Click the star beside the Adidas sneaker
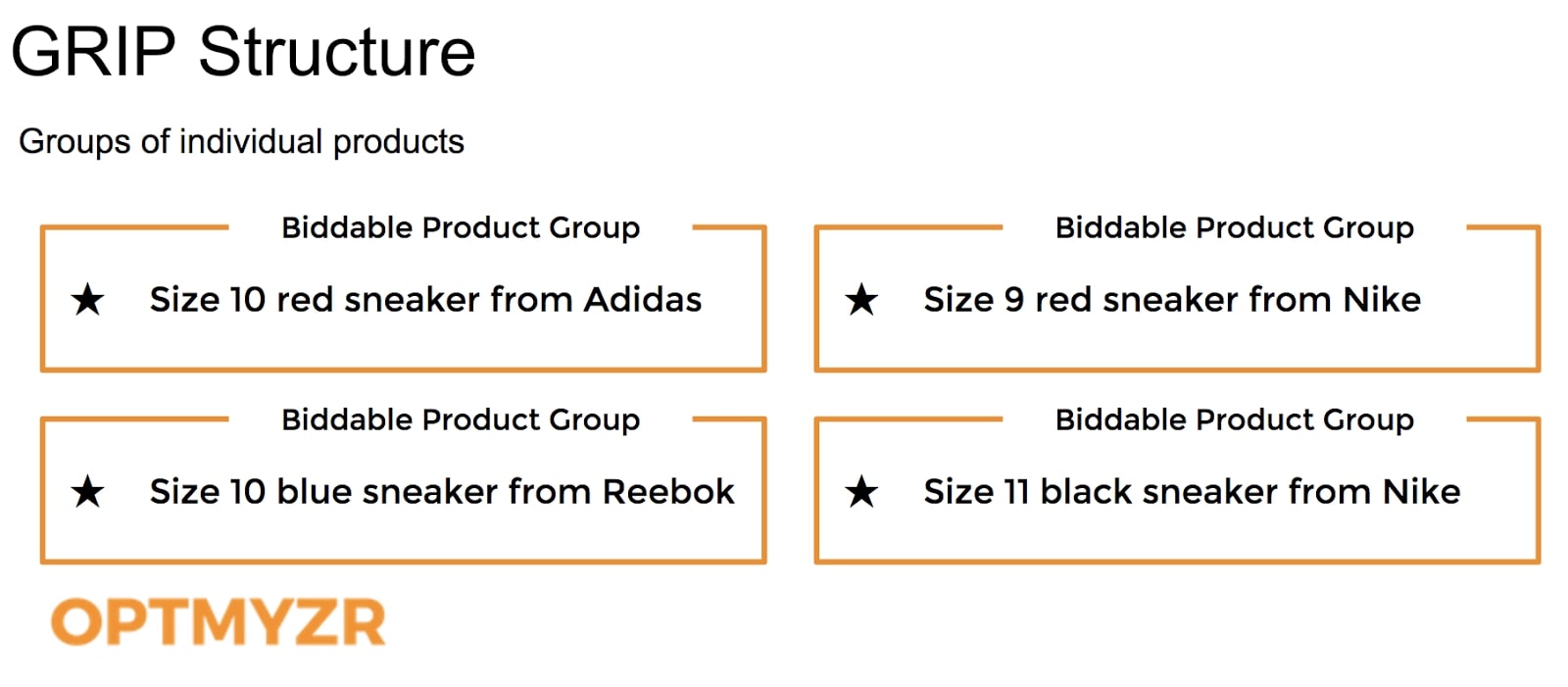The image size is (1568, 687). point(88,300)
